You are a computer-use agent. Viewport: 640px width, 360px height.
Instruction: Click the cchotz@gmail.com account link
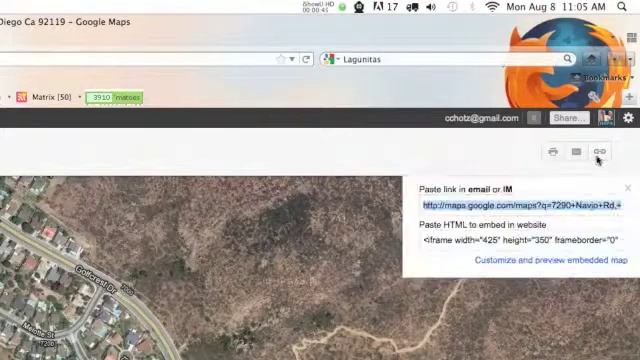pyautogui.click(x=482, y=118)
